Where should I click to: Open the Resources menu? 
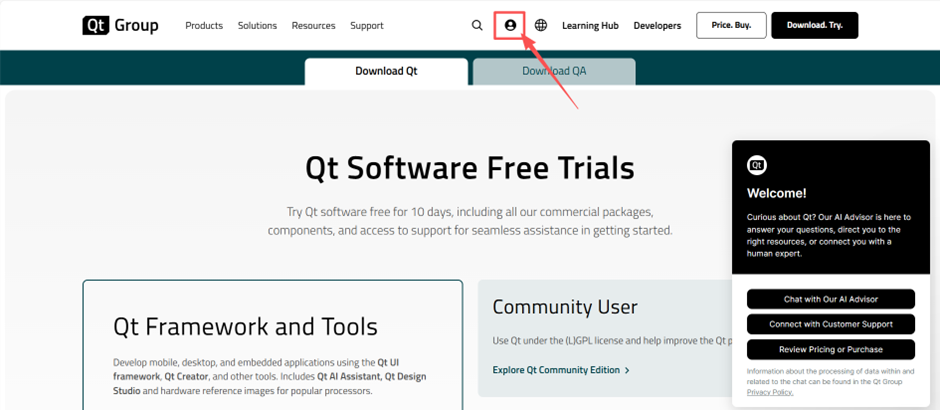314,26
